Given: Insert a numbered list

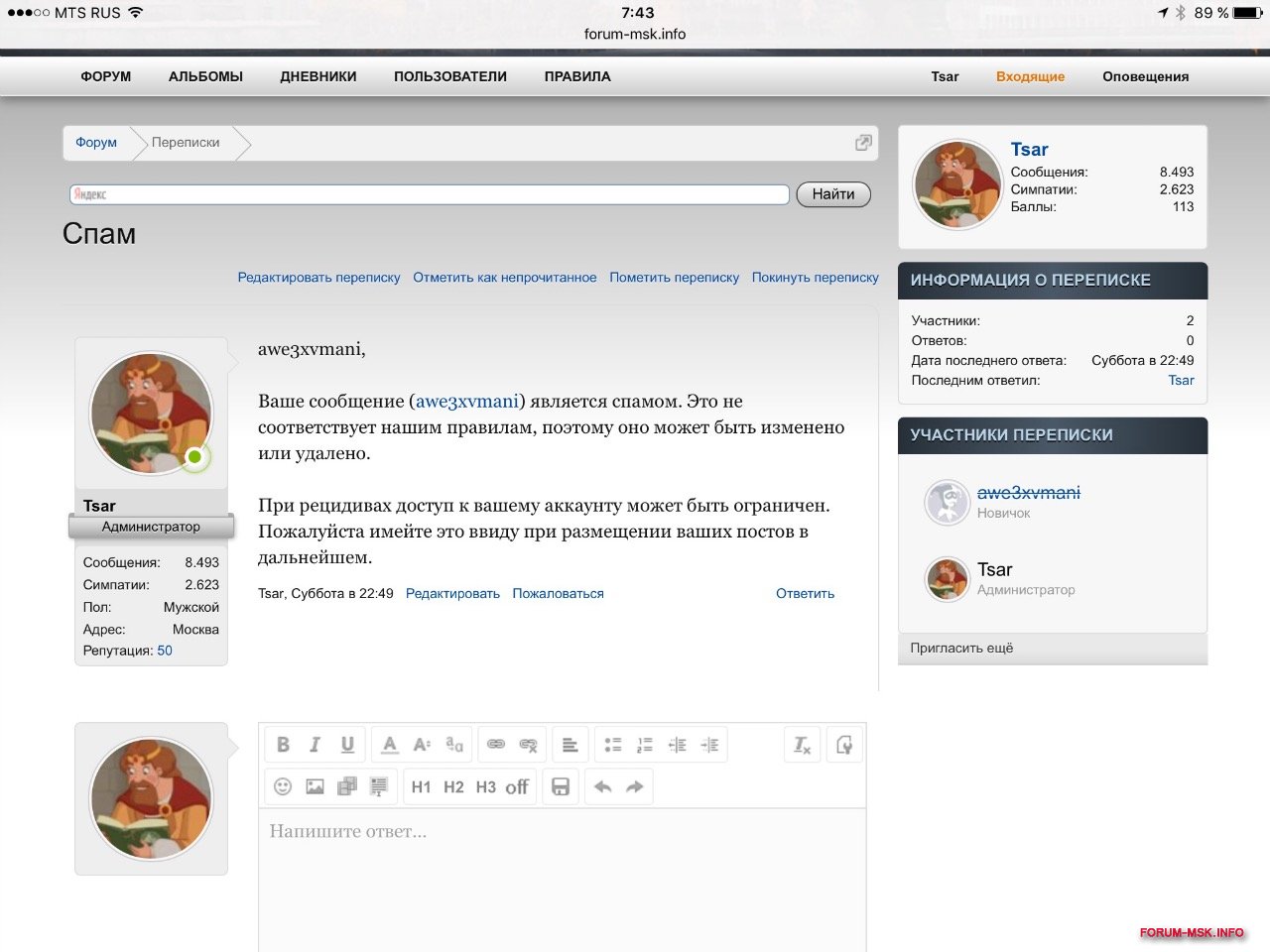Looking at the screenshot, I should [x=645, y=745].
